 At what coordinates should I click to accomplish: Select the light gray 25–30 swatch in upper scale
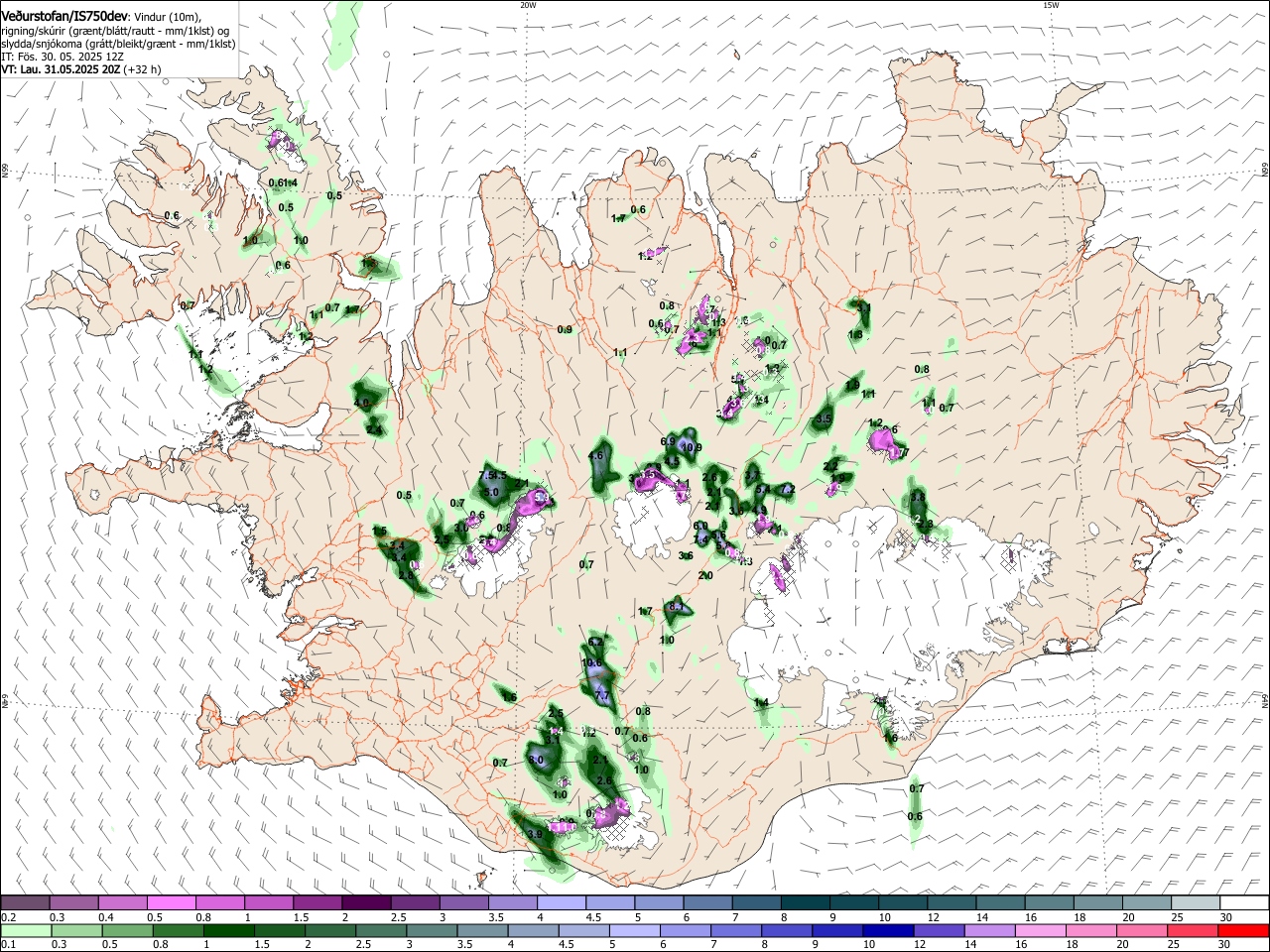pos(1197,903)
